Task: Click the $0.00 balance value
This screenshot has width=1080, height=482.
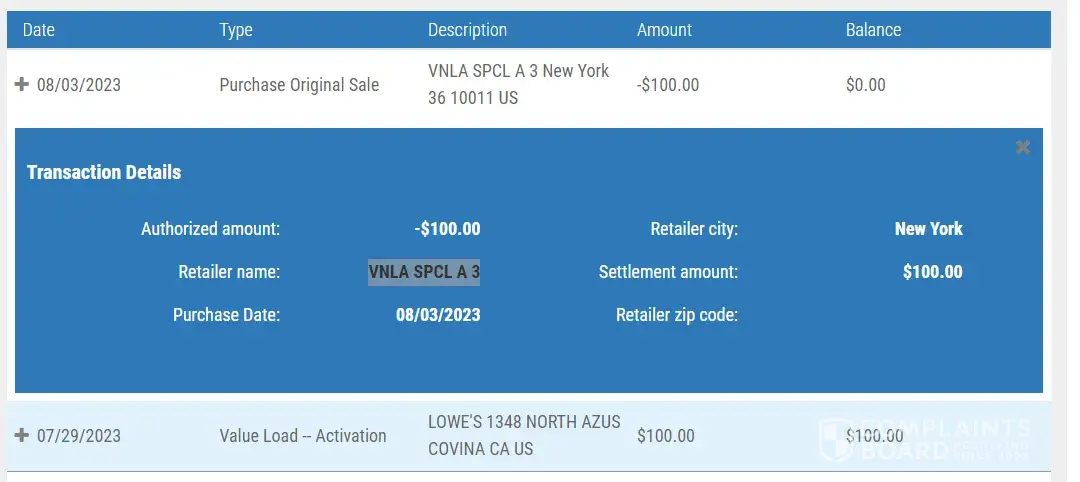Action: coord(865,85)
